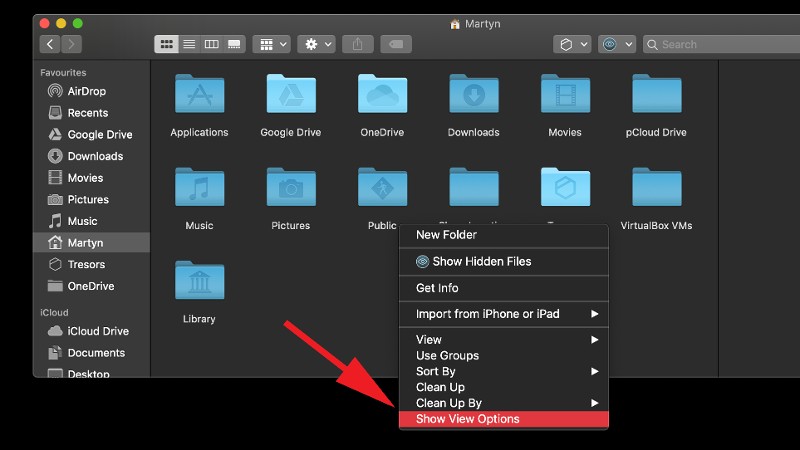Click the Share toolbar button
The image size is (800, 450).
358,44
